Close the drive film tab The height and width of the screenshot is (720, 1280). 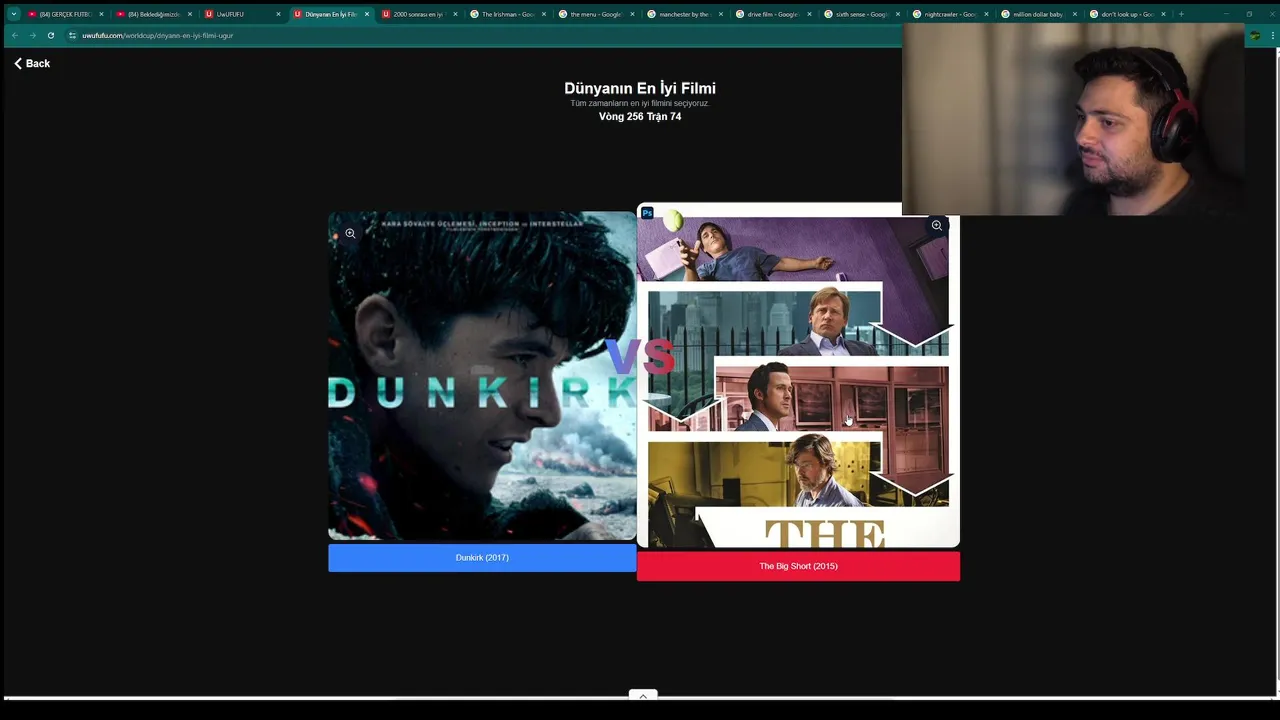[x=809, y=14]
